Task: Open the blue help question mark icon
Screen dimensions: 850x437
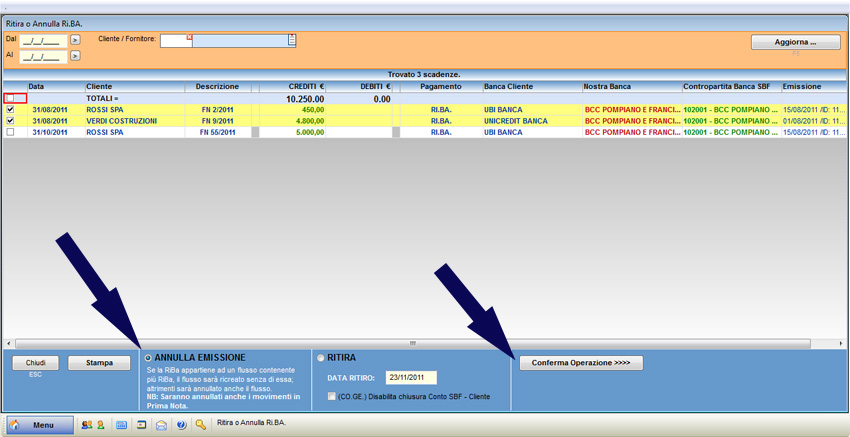Action: [181, 425]
